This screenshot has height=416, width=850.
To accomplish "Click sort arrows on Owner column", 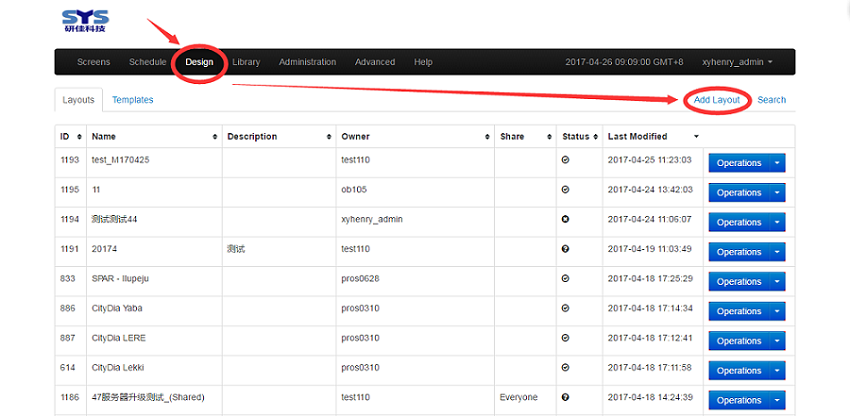I will 486,136.
